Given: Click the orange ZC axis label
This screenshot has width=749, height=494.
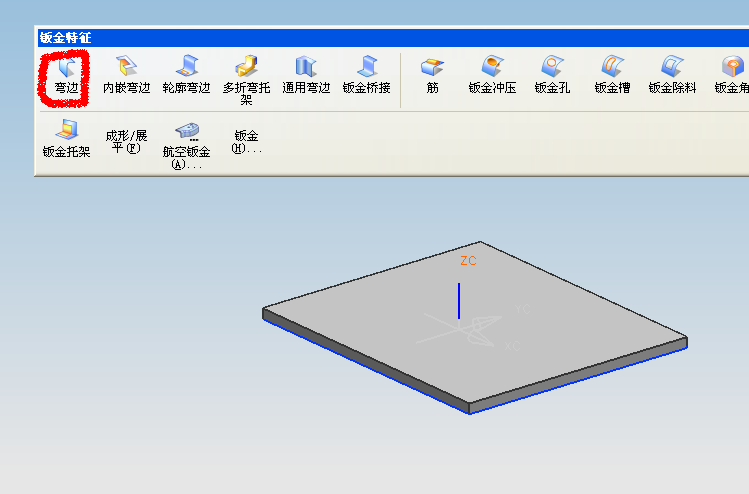Looking at the screenshot, I should tap(468, 261).
